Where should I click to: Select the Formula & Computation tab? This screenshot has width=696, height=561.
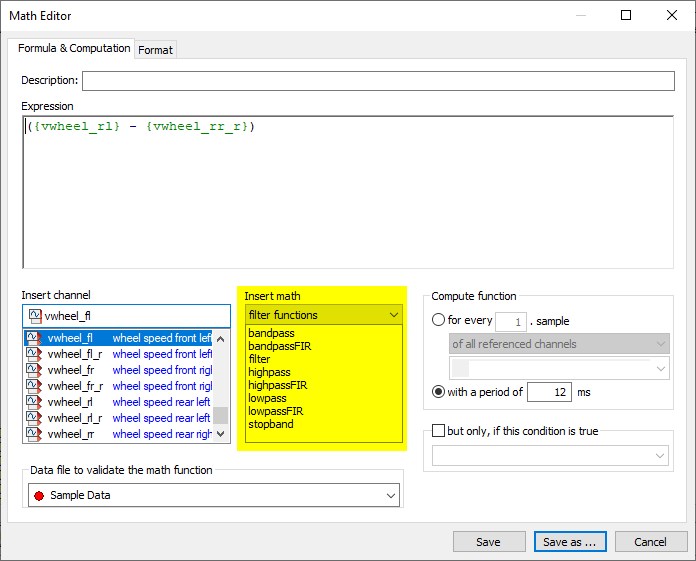[x=74, y=48]
